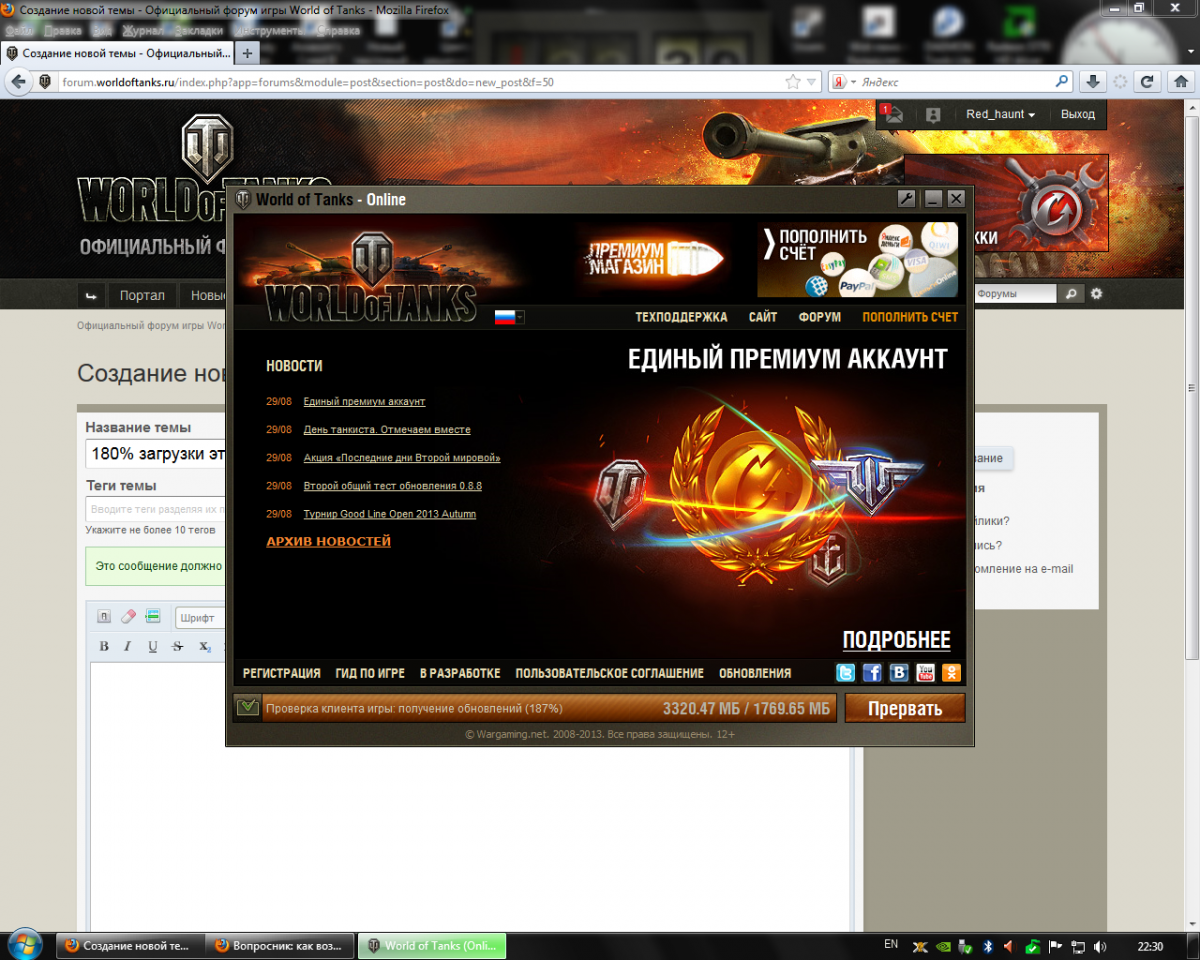
Task: Open the Портал tab on the forum
Action: pyautogui.click(x=142, y=295)
